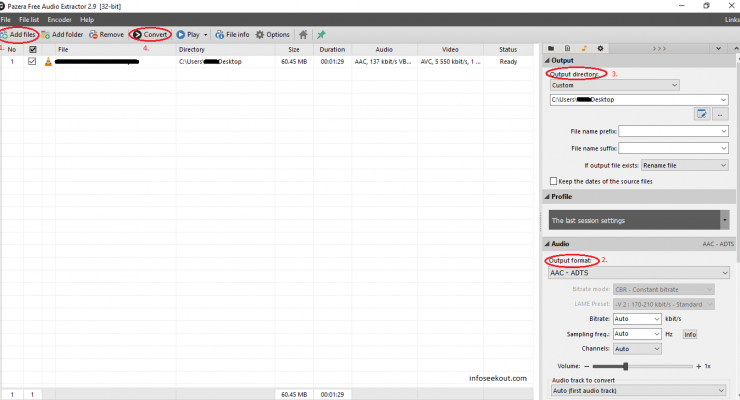This screenshot has height=400, width=740.
Task: Click the Ready status cell in row 1
Action: pyautogui.click(x=508, y=62)
